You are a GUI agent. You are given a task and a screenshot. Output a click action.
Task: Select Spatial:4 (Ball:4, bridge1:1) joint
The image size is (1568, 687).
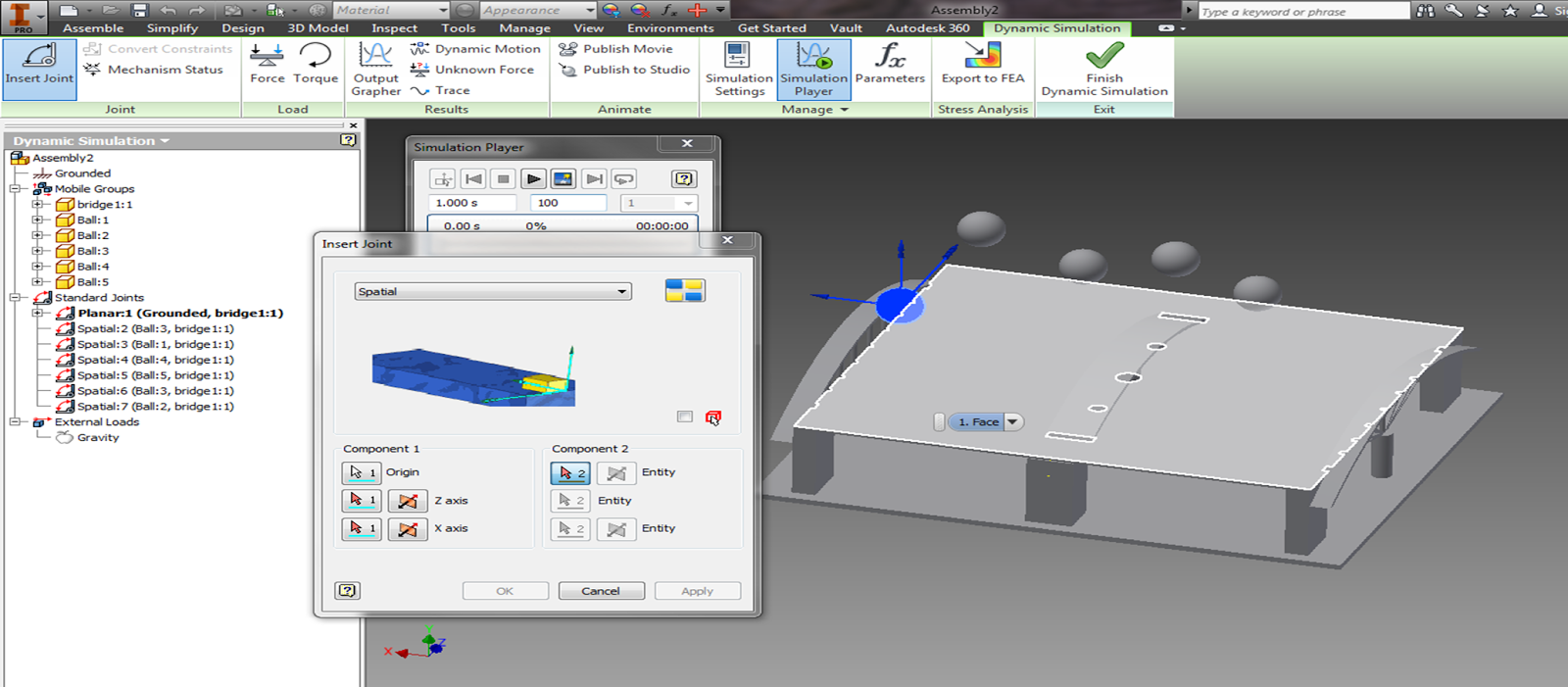click(x=156, y=360)
